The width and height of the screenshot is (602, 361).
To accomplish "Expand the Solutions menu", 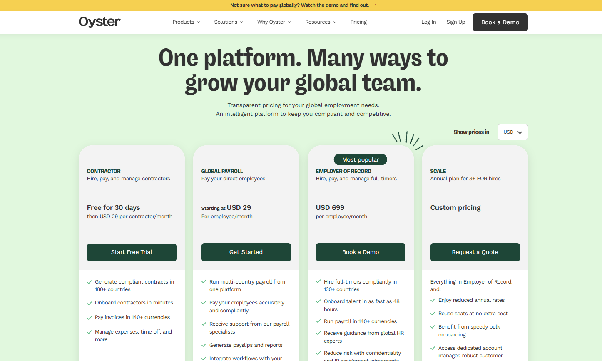I will point(228,22).
